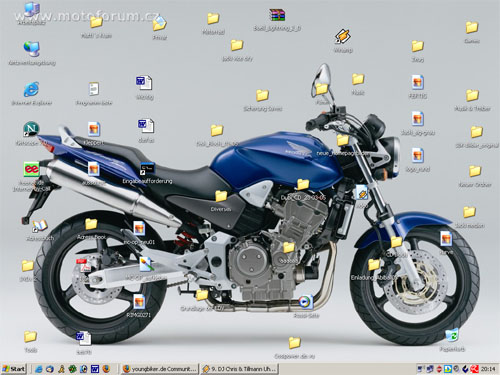
Task: Launch AIM from the Quick Launch bar
Action: pos(61,369)
